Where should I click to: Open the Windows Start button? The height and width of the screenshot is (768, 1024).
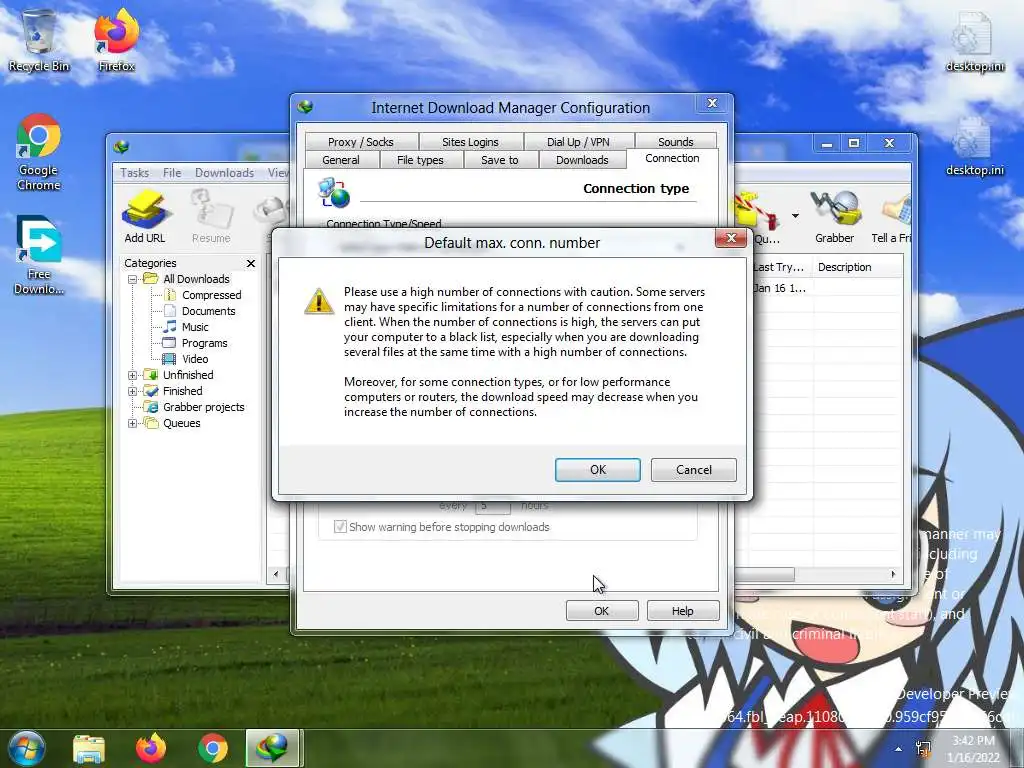[26, 748]
